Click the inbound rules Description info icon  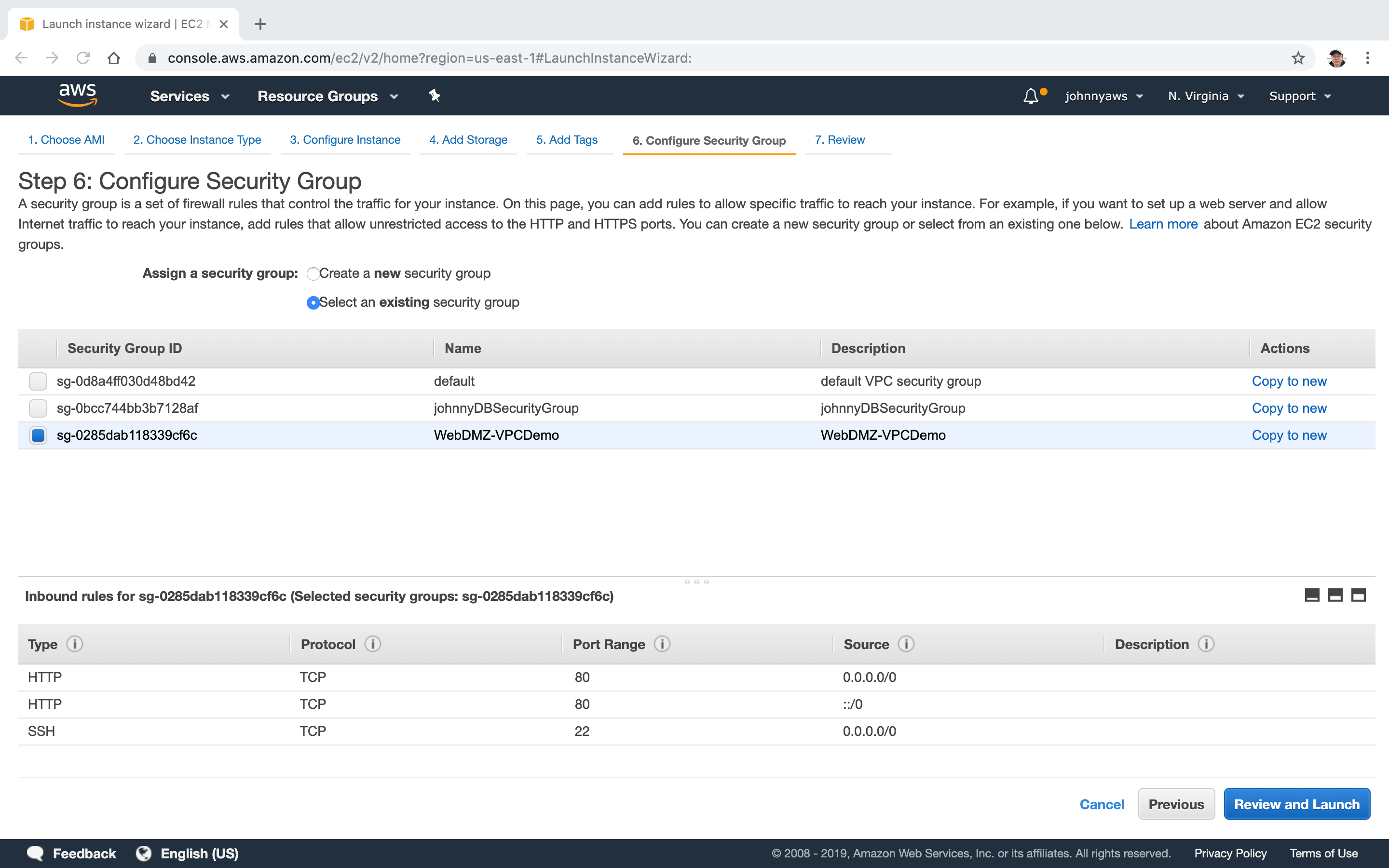(x=1206, y=644)
